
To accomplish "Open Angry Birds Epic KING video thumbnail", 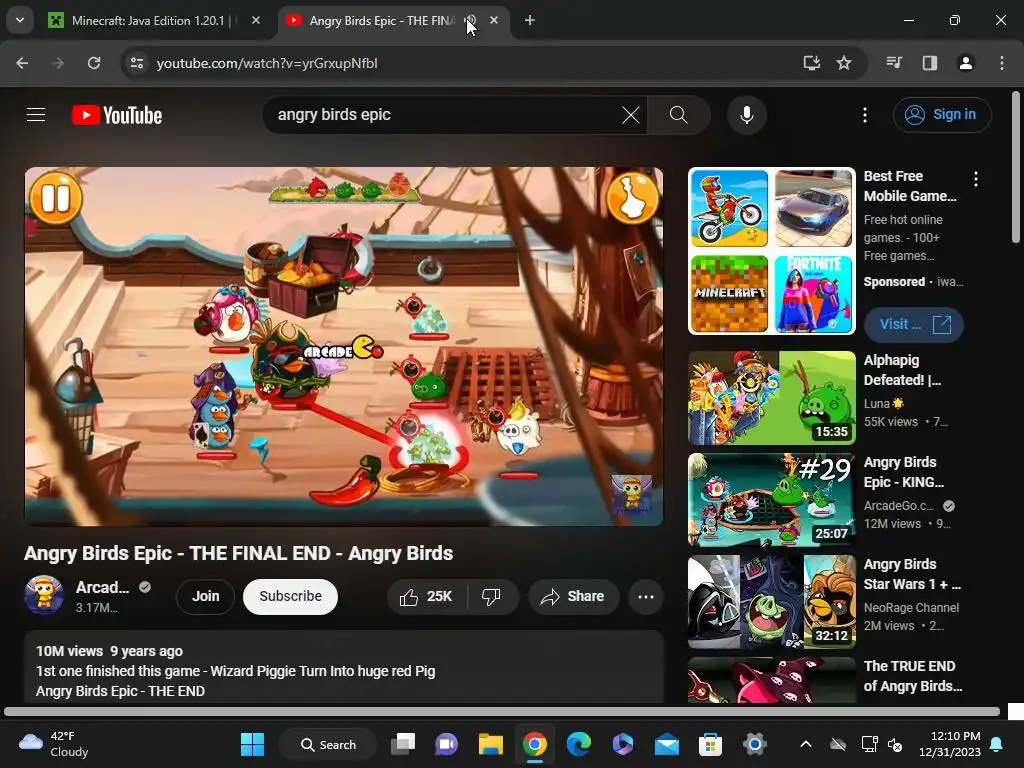I will (771, 500).
